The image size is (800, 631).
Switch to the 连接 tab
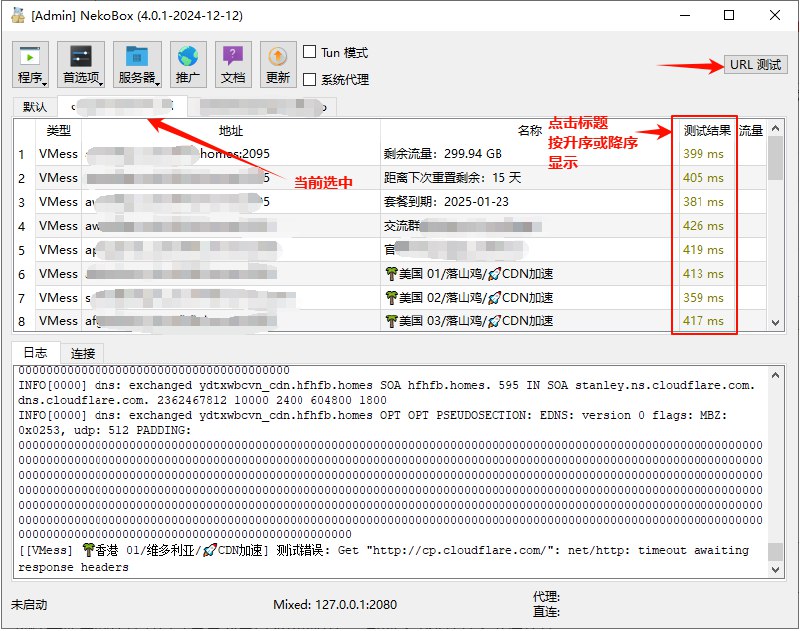pyautogui.click(x=83, y=353)
